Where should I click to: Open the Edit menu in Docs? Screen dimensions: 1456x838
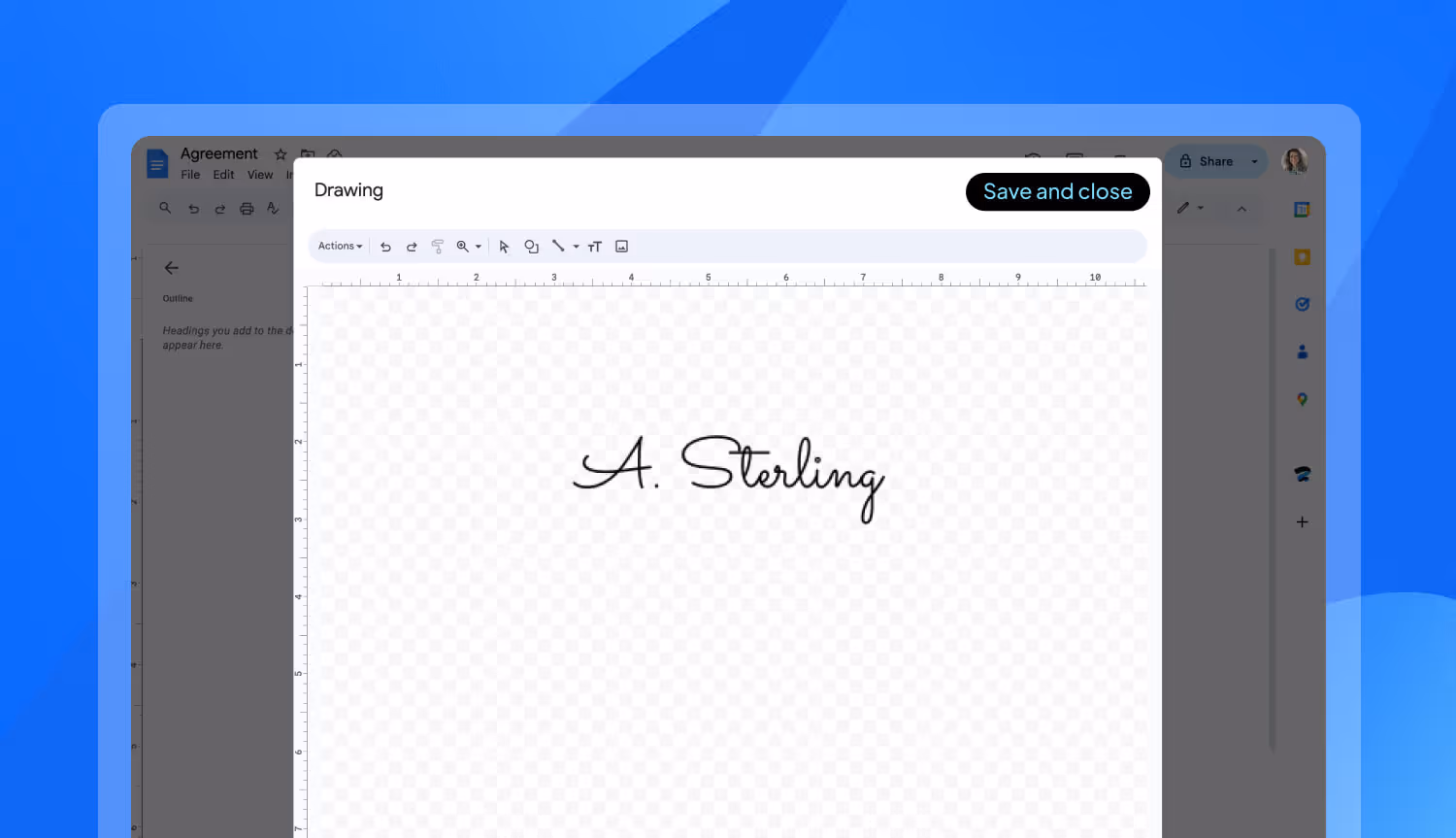point(223,175)
